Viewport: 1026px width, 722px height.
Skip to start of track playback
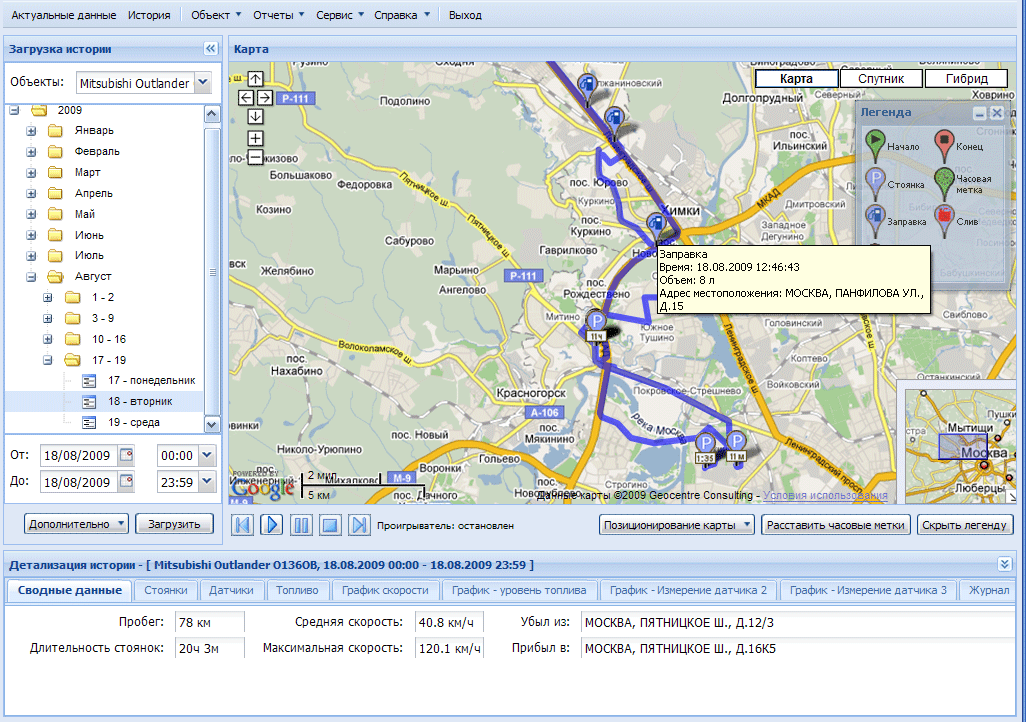point(242,525)
